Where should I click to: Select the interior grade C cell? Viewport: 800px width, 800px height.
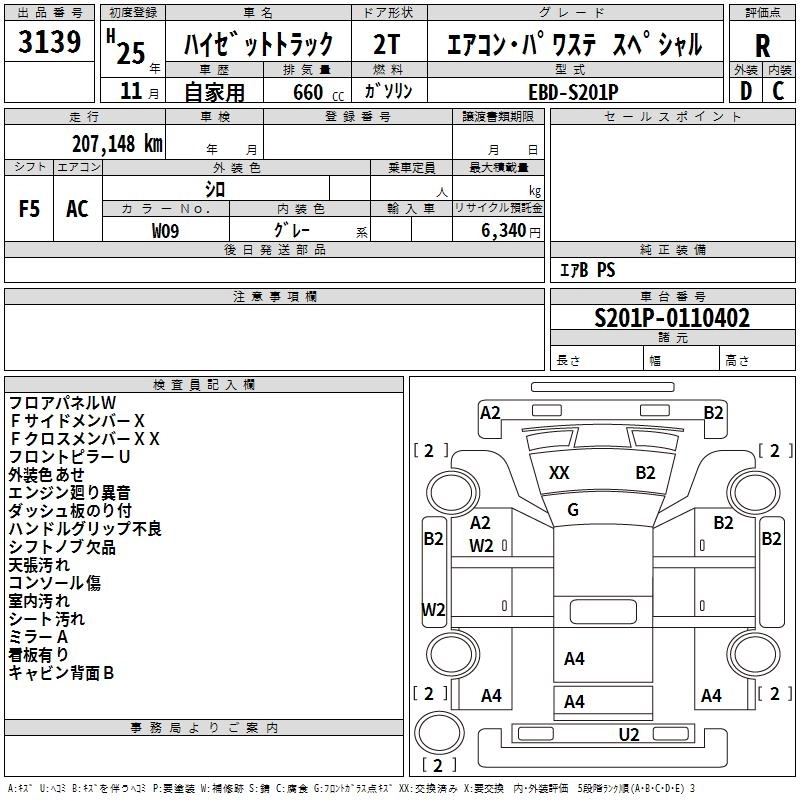(x=778, y=90)
